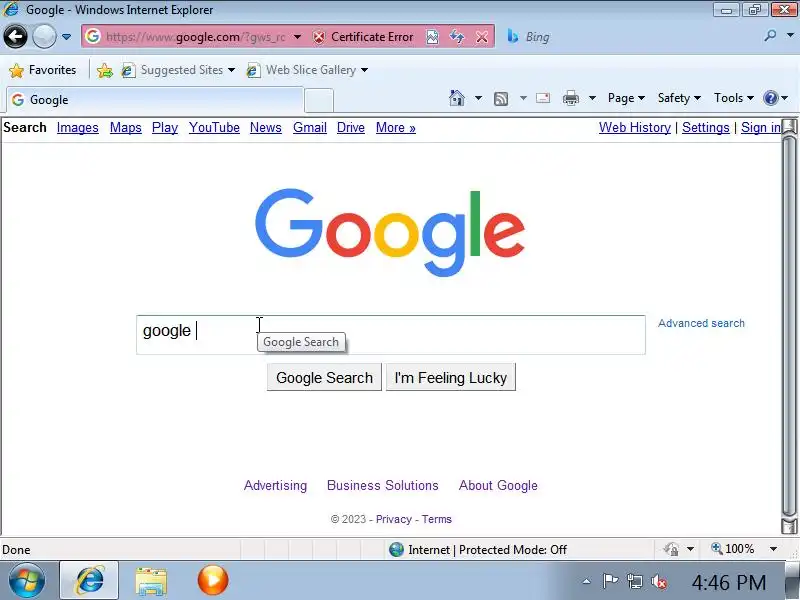Expand the Print options dropdown arrow
The width and height of the screenshot is (800, 600).
click(592, 97)
